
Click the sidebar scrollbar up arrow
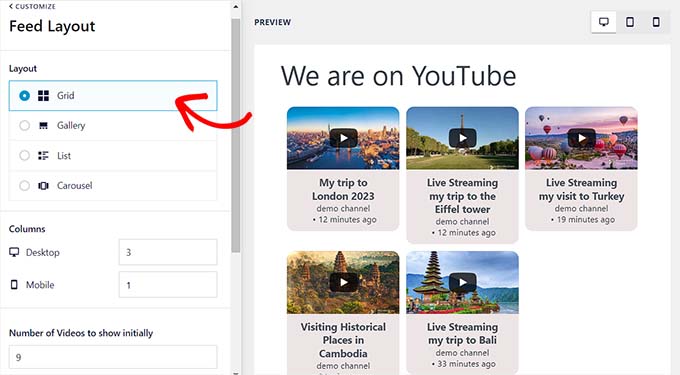[x=235, y=7]
